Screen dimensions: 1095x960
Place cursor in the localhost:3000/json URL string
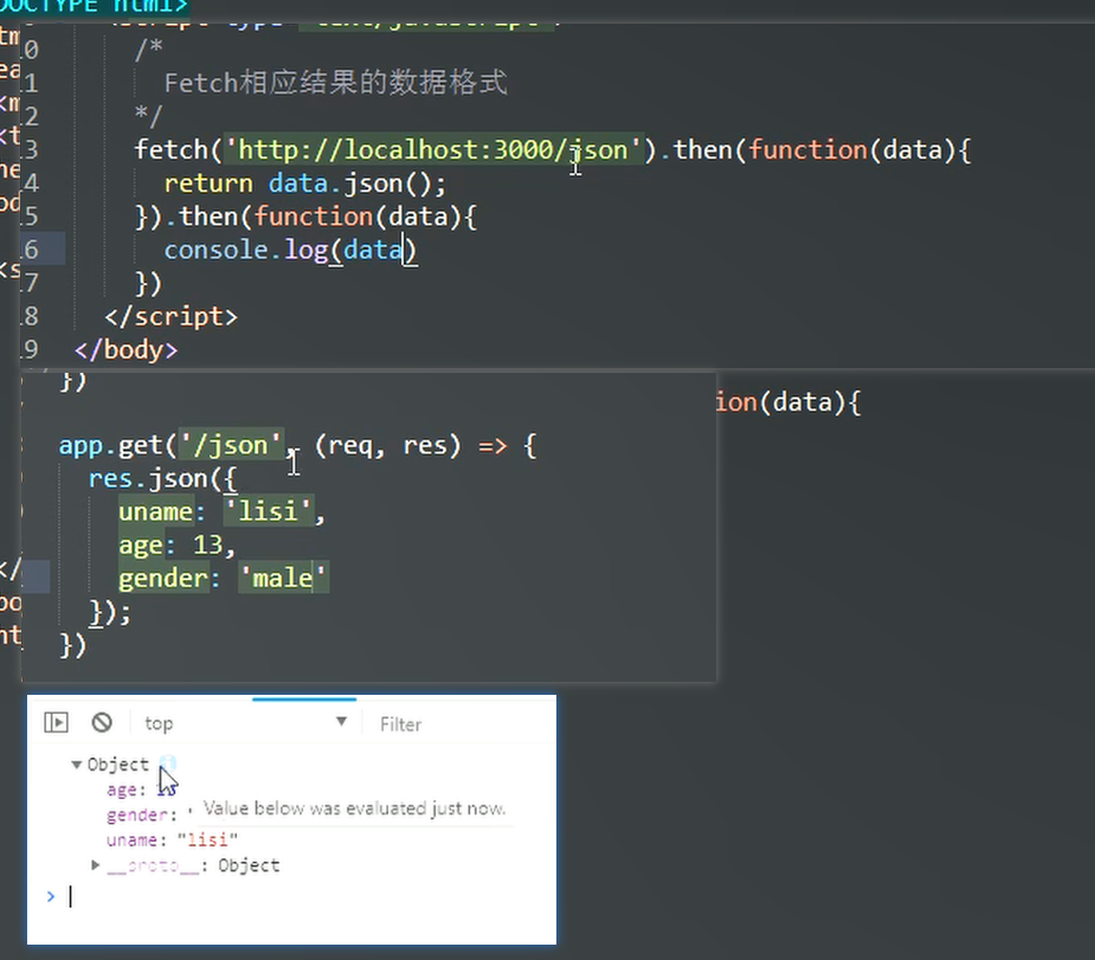(433, 150)
